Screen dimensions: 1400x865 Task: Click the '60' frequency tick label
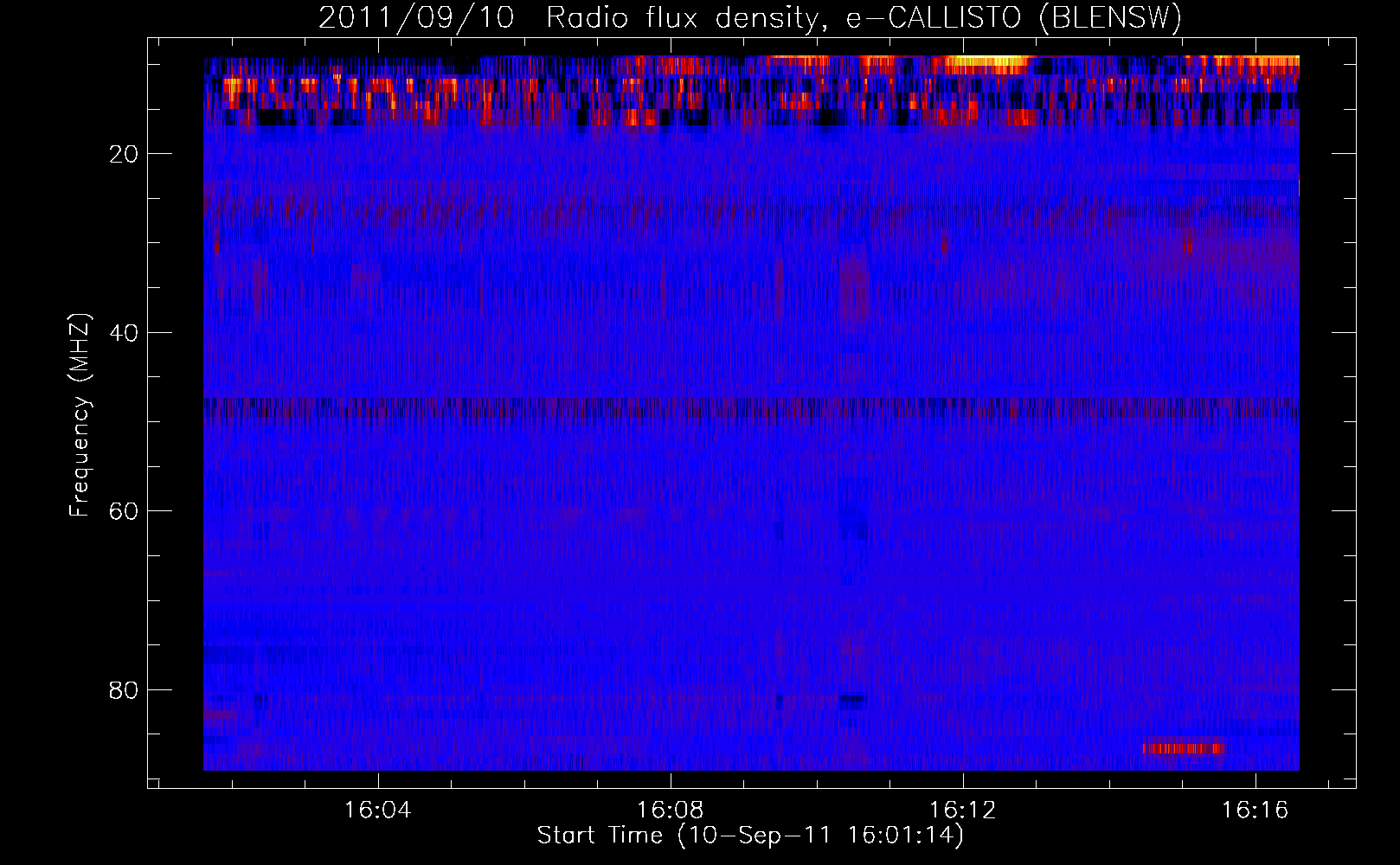point(125,511)
